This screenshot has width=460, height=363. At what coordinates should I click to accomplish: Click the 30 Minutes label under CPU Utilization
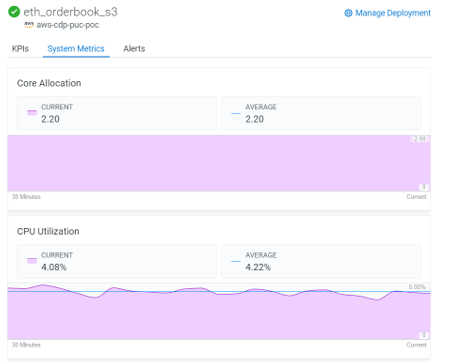coord(26,345)
